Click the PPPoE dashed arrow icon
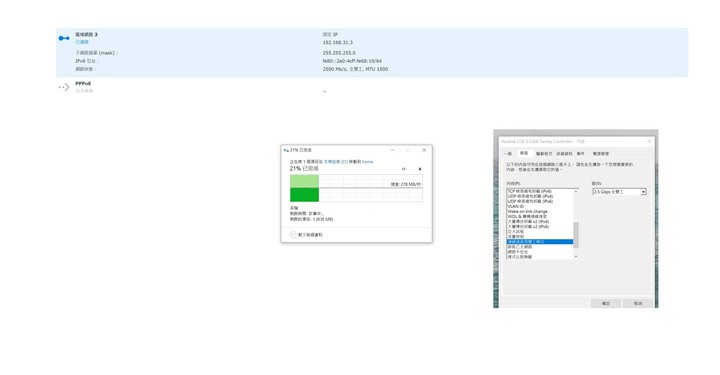 [64, 87]
